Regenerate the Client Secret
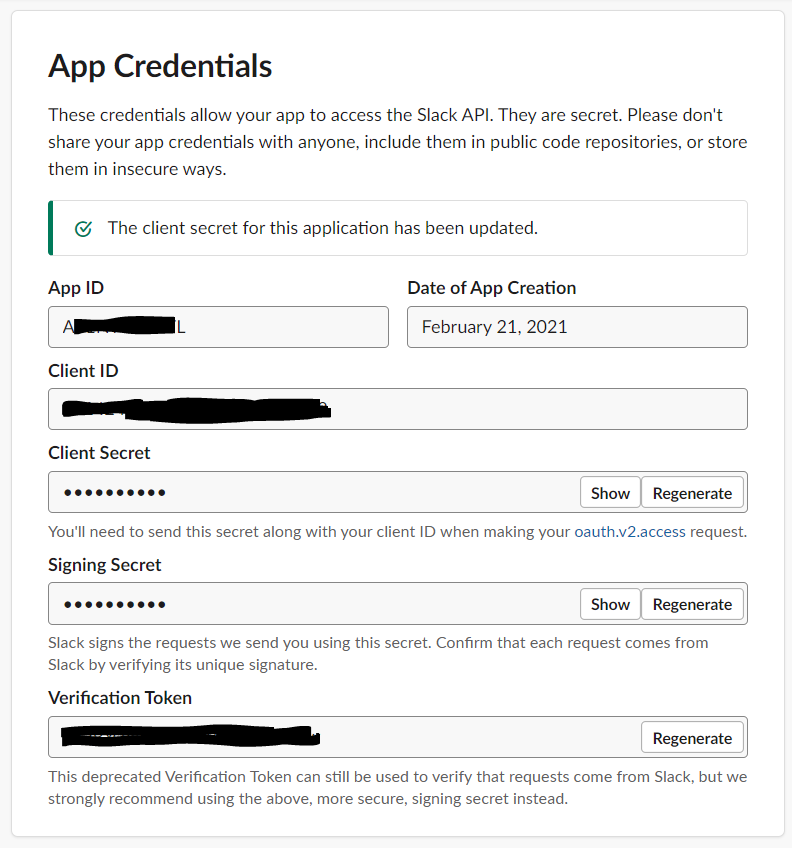792x848 pixels. click(x=692, y=493)
